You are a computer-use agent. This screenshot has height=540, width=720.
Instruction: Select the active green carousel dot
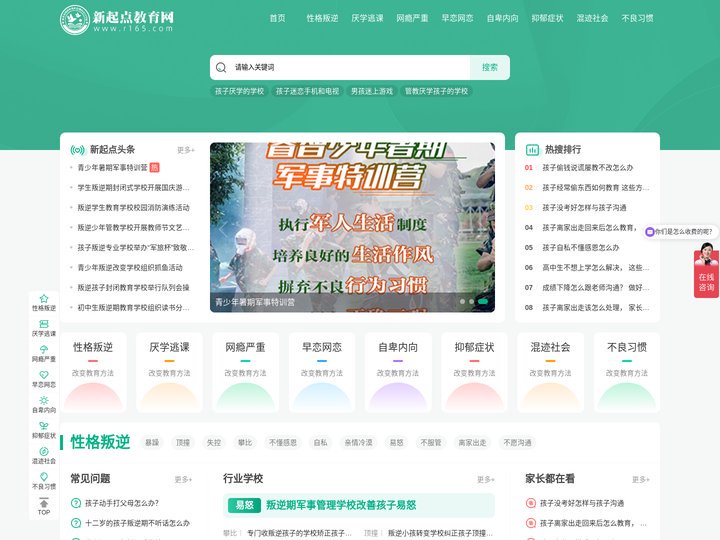click(483, 302)
